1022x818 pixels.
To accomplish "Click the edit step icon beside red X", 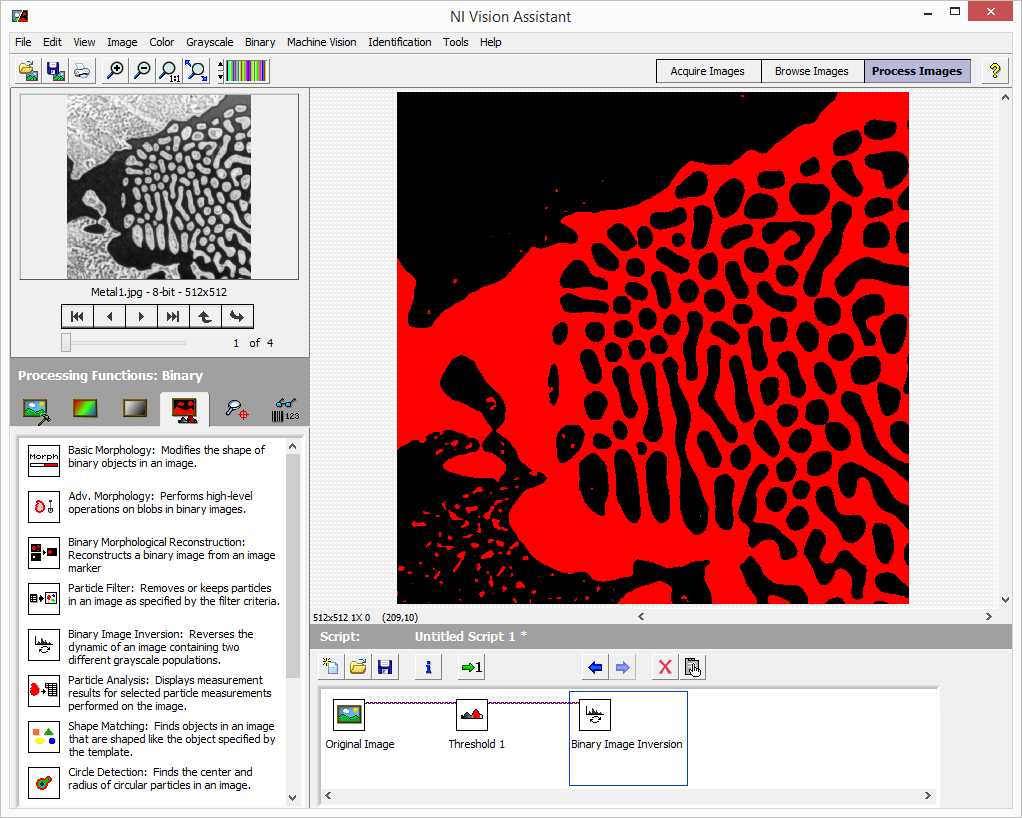I will pyautogui.click(x=692, y=667).
